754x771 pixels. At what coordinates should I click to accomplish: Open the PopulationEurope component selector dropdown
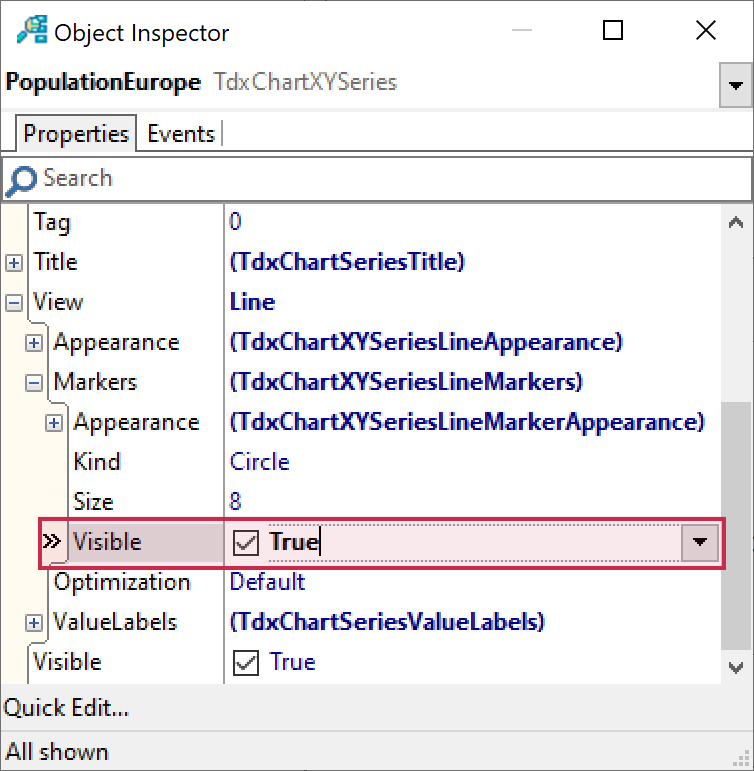735,86
